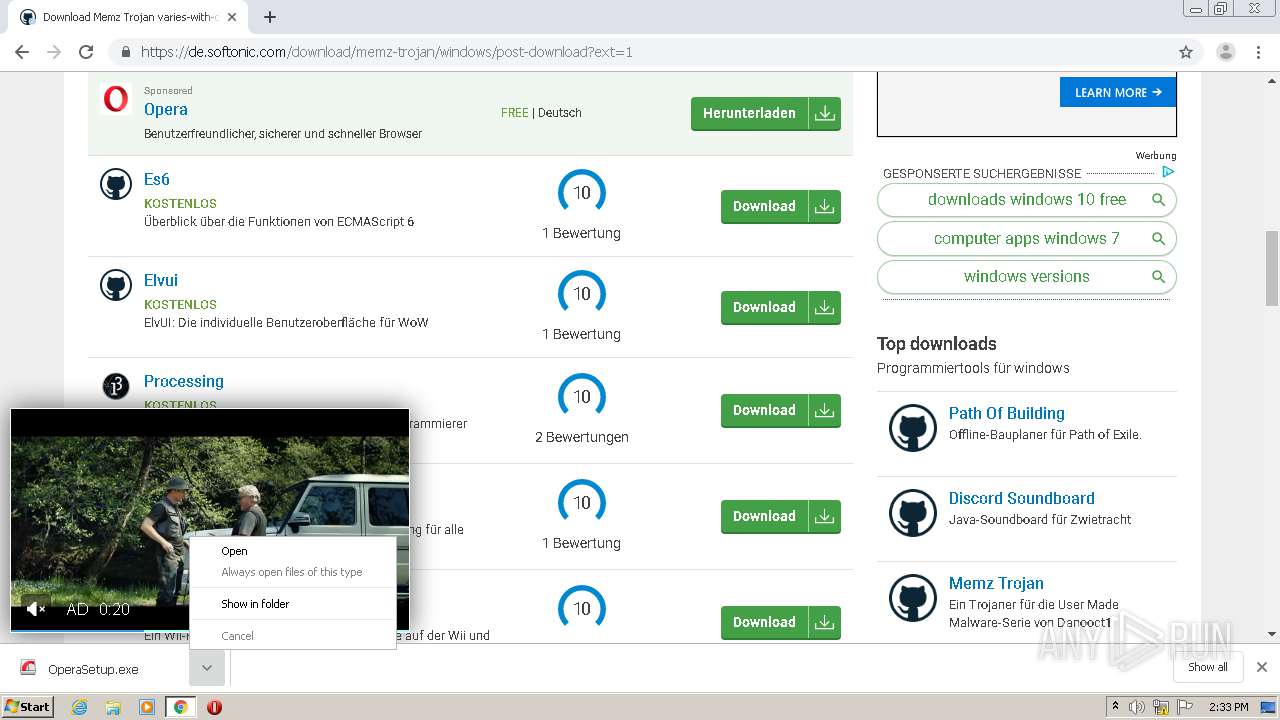Switch to Download Memz Trojan tab
Image resolution: width=1280 pixels, height=720 pixels.
click(x=128, y=17)
